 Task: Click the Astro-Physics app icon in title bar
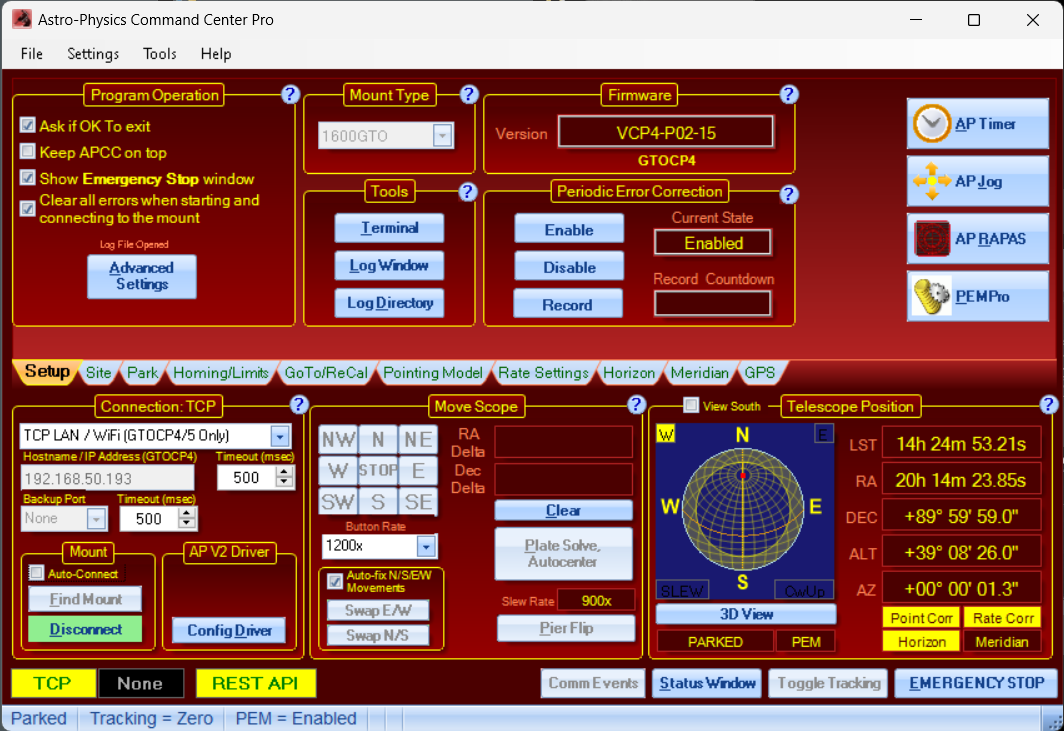click(22, 19)
